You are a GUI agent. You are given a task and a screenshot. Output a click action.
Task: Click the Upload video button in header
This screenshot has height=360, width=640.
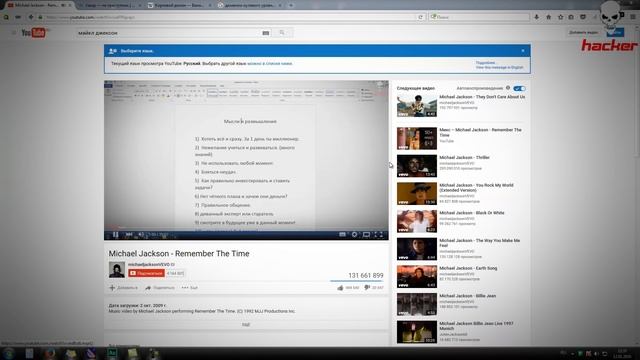point(583,32)
